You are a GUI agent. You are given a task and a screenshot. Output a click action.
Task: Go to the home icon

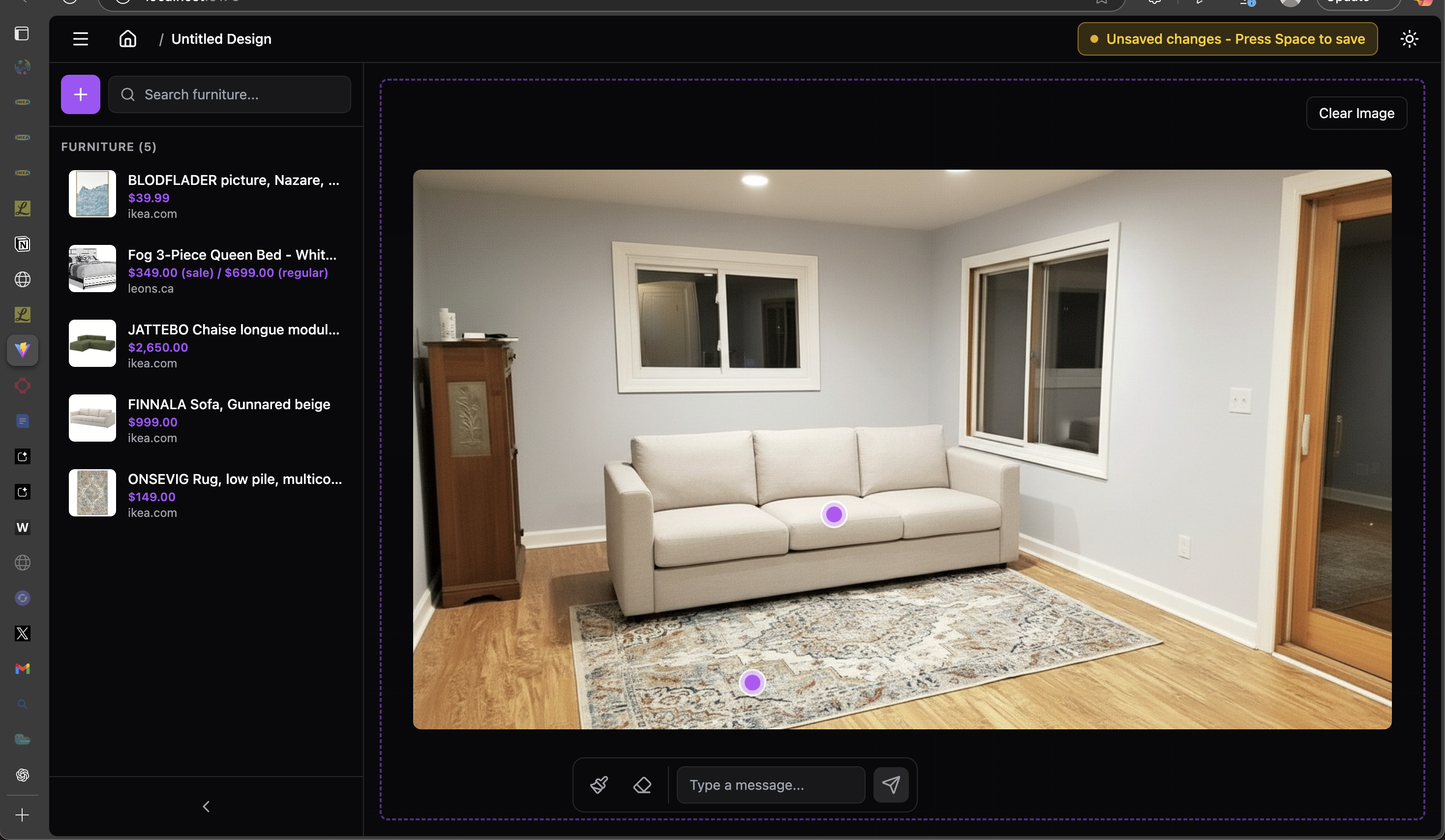click(127, 39)
